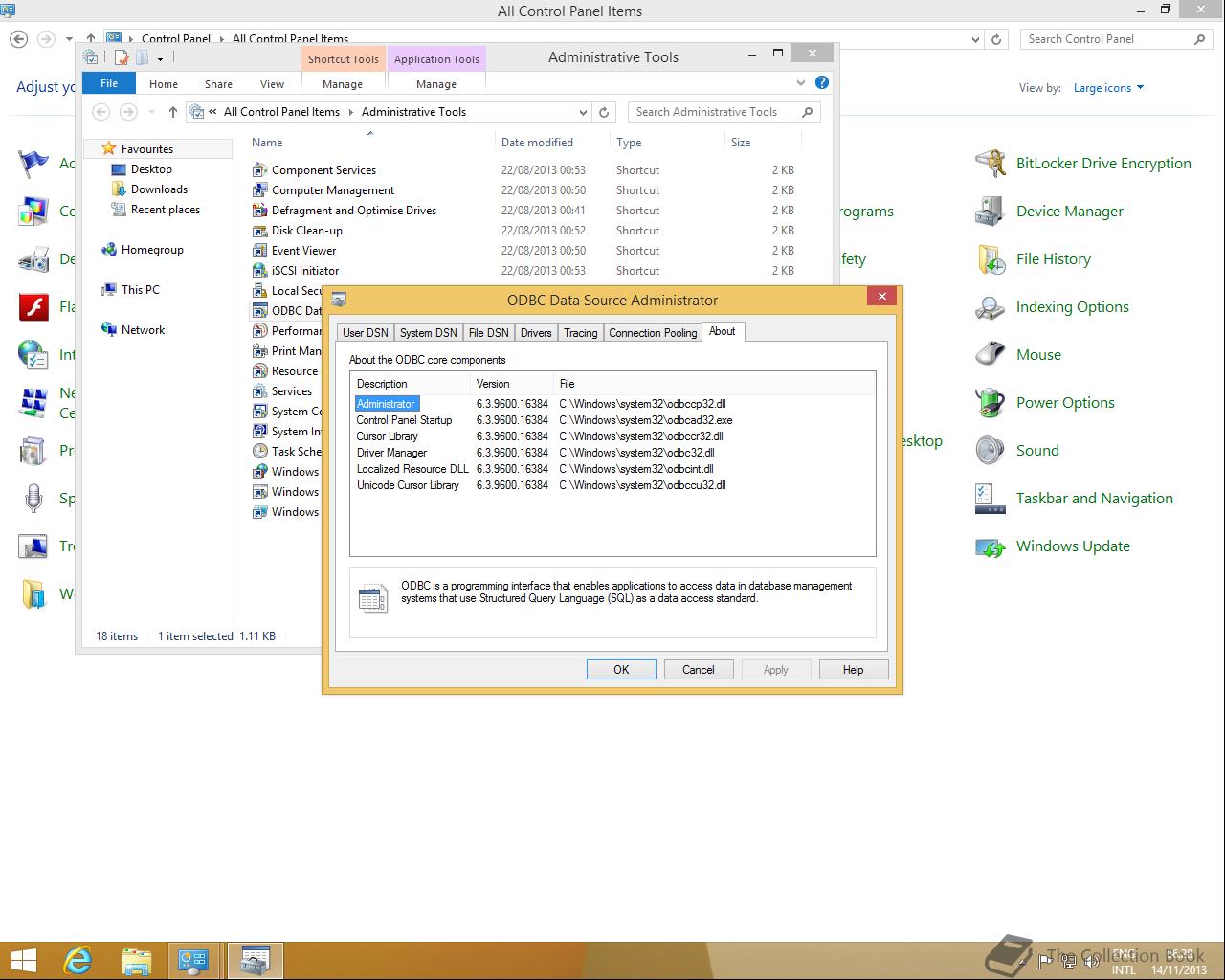Select Favourites in the navigation pane
1225x980 pixels.
(147, 149)
